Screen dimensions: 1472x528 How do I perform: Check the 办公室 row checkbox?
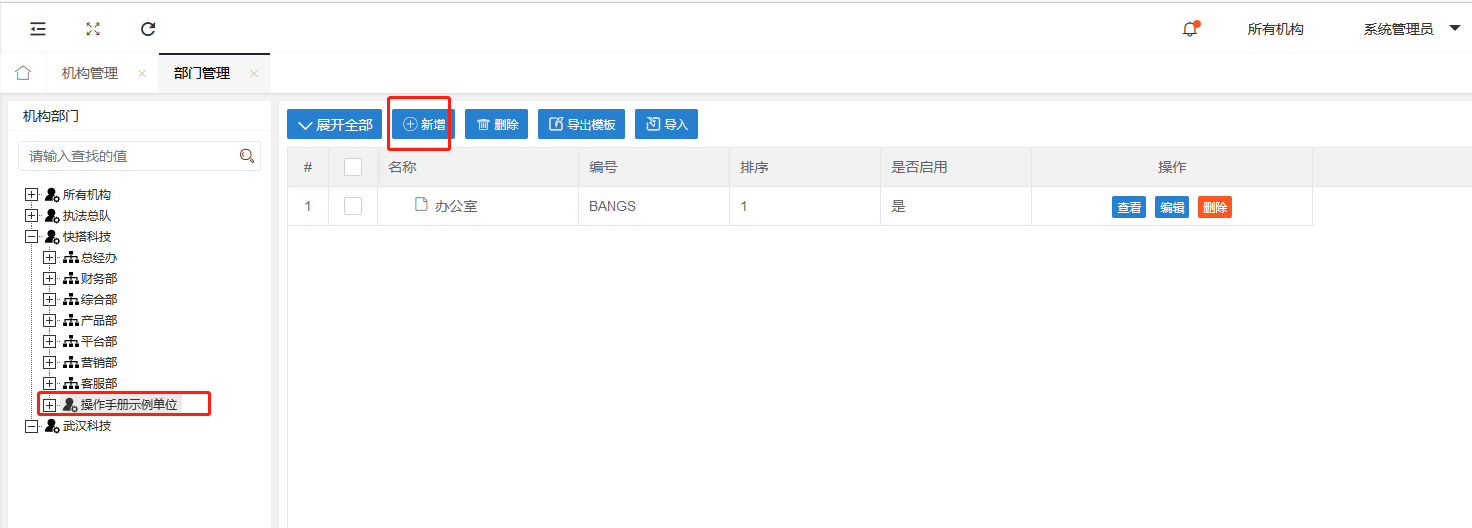(x=352, y=206)
